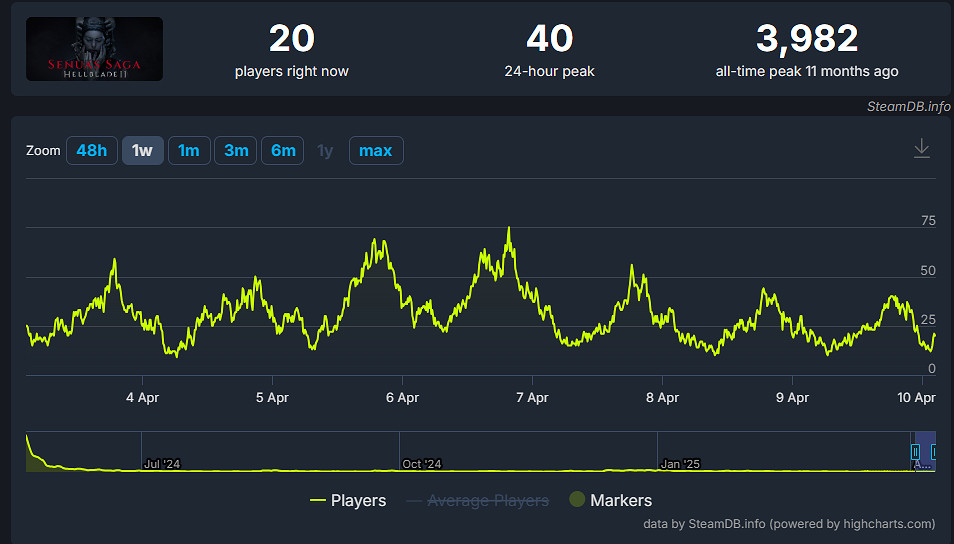Switch the chart zoom to 1m

188,151
